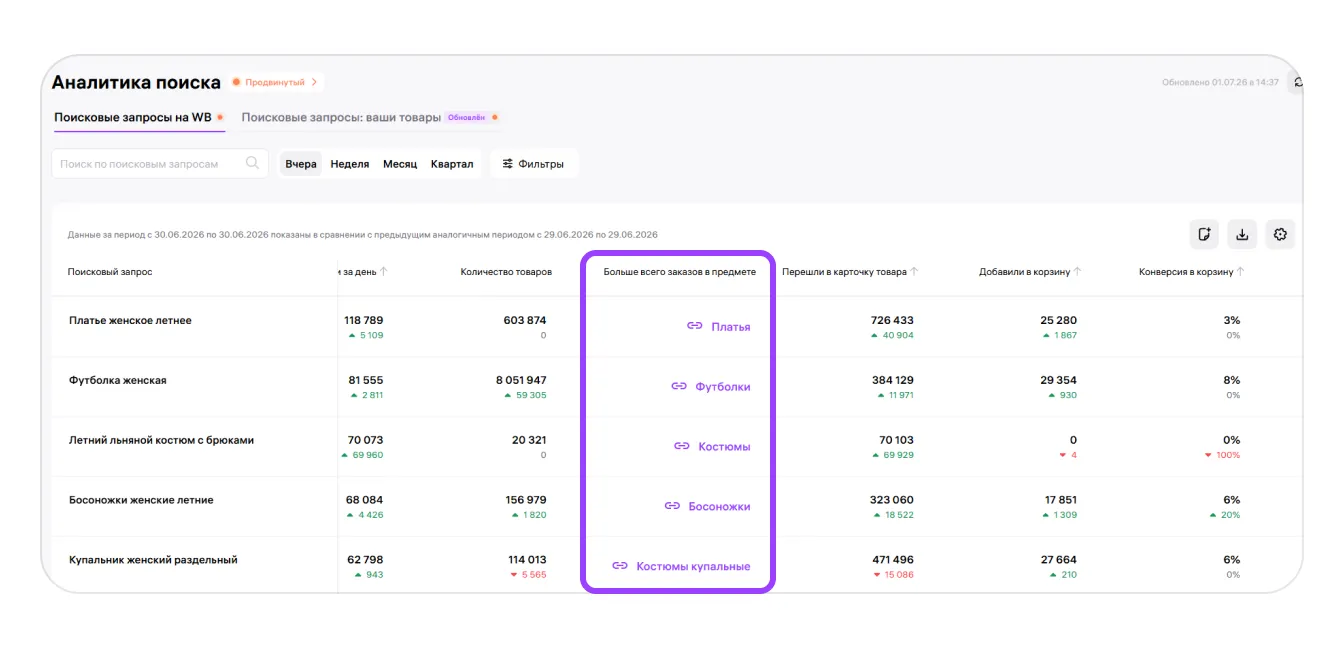Image resolution: width=1344 pixels, height=648 pixels.
Task: Click the Продвинутый plan badge
Action: (275, 82)
